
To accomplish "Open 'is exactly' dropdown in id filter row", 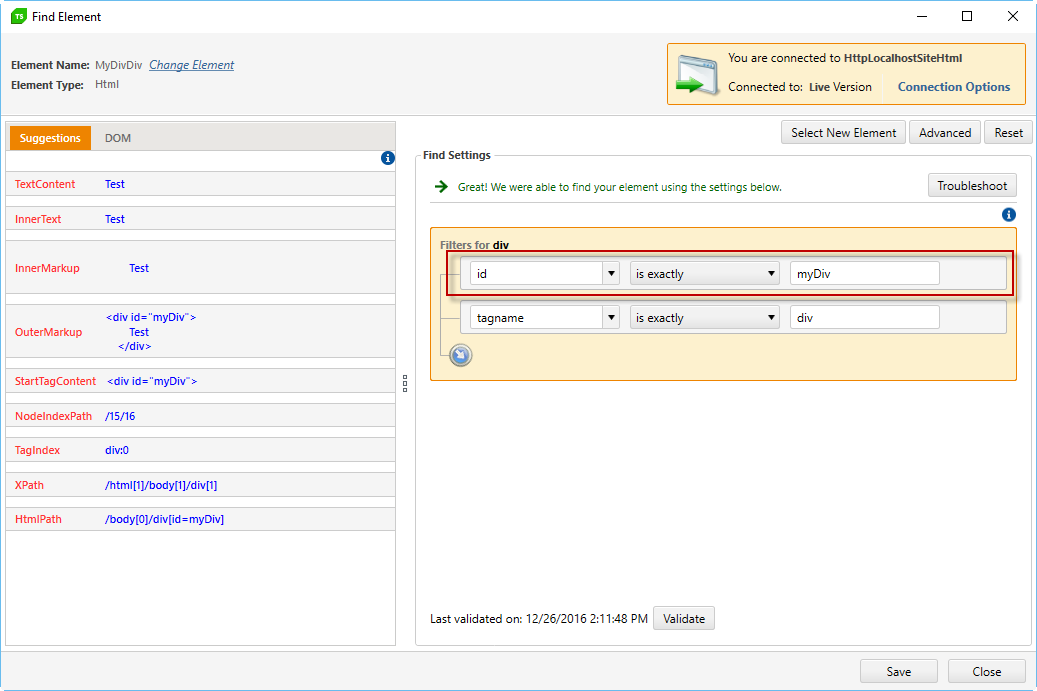I will (704, 273).
